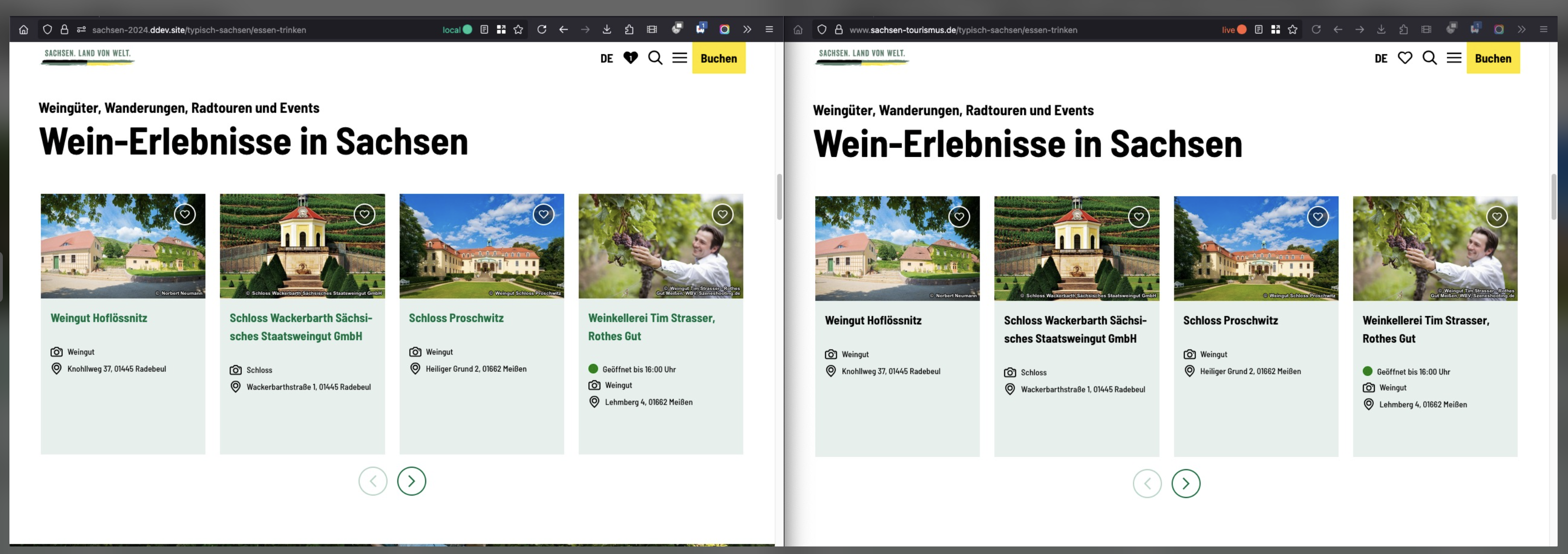Open the hamburger navigation menu on the live site
1568x554 pixels.
[1454, 58]
